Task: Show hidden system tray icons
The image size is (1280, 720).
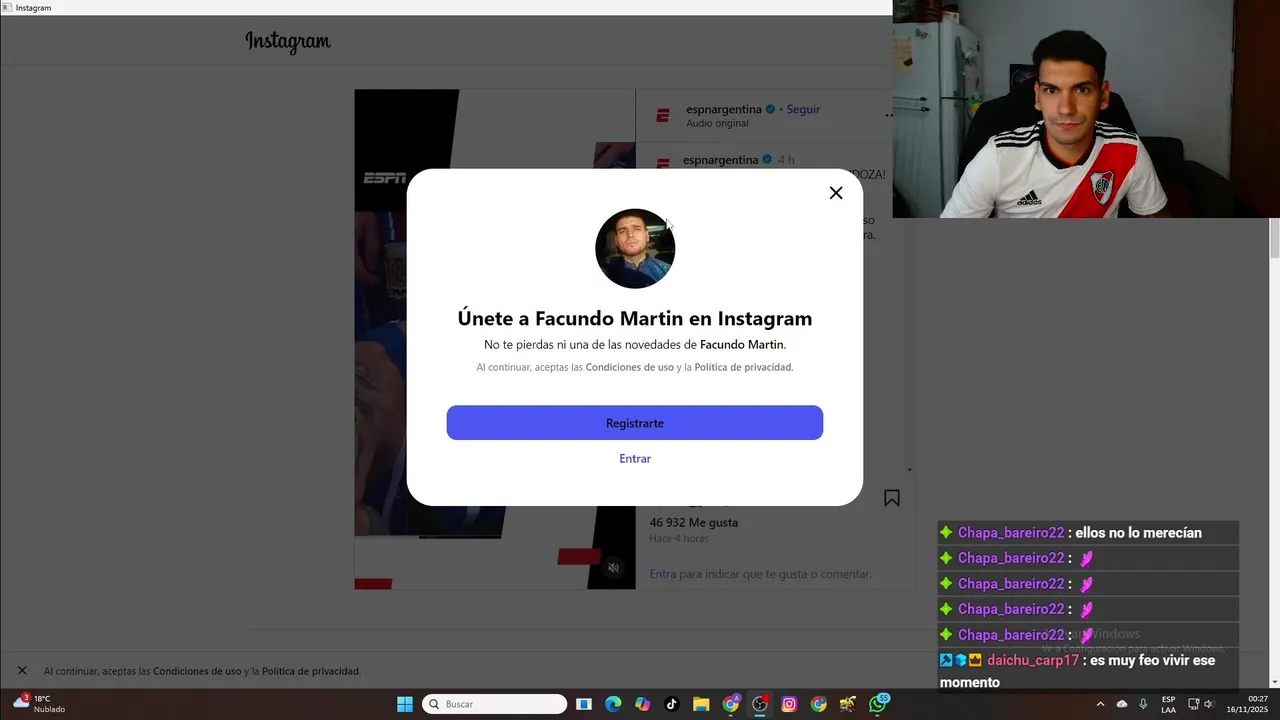Action: pyautogui.click(x=1100, y=704)
